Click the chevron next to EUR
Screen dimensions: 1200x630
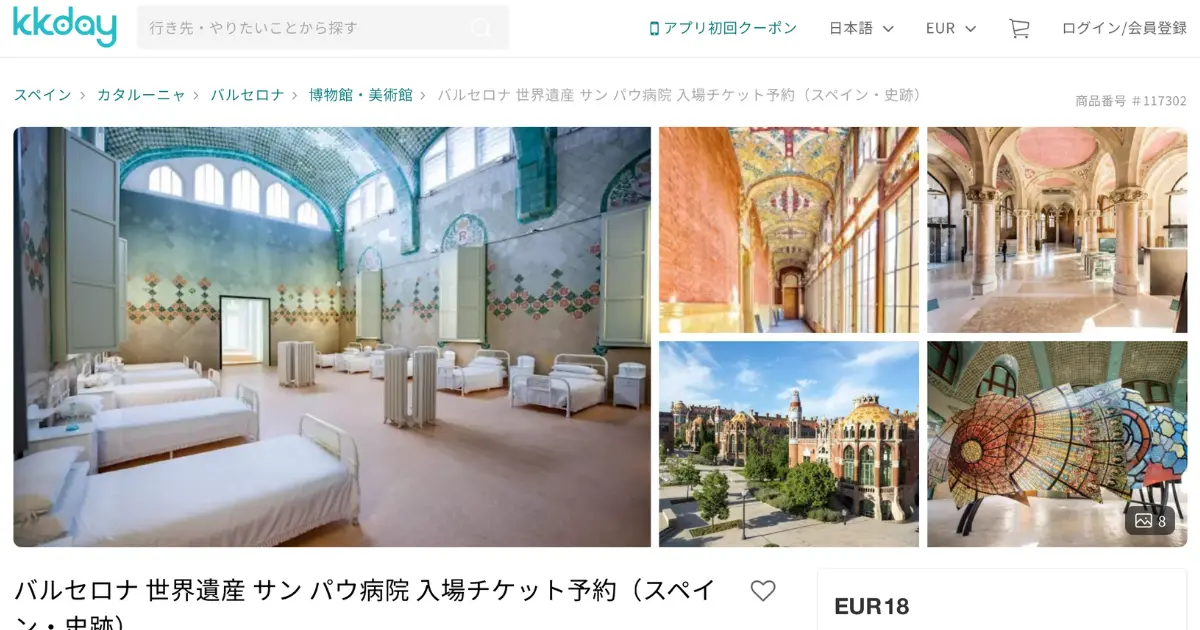click(970, 29)
